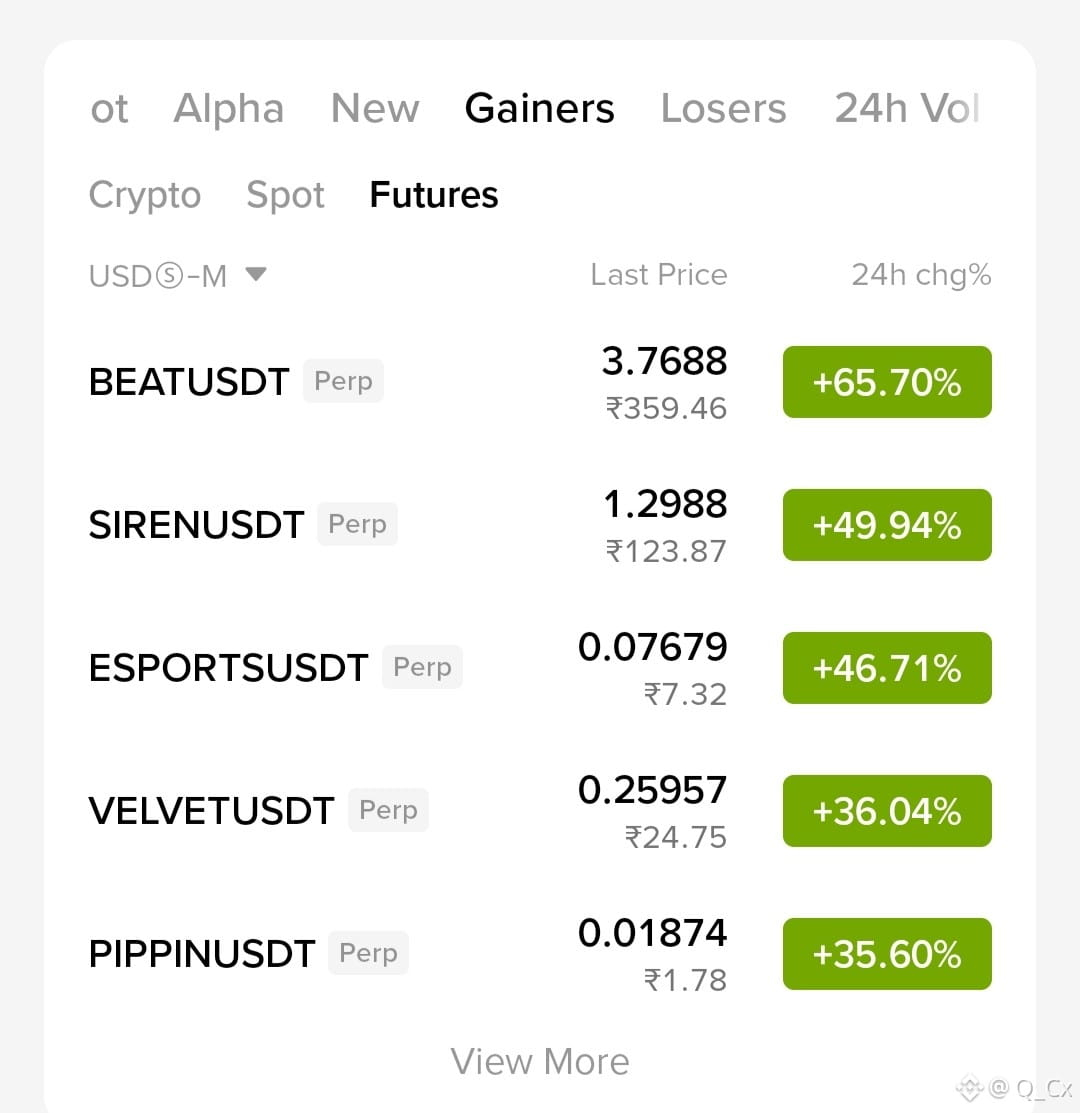Open BEATUSDT perpetual contract row
Viewport: 1080px width, 1113px height.
pyautogui.click(x=539, y=382)
